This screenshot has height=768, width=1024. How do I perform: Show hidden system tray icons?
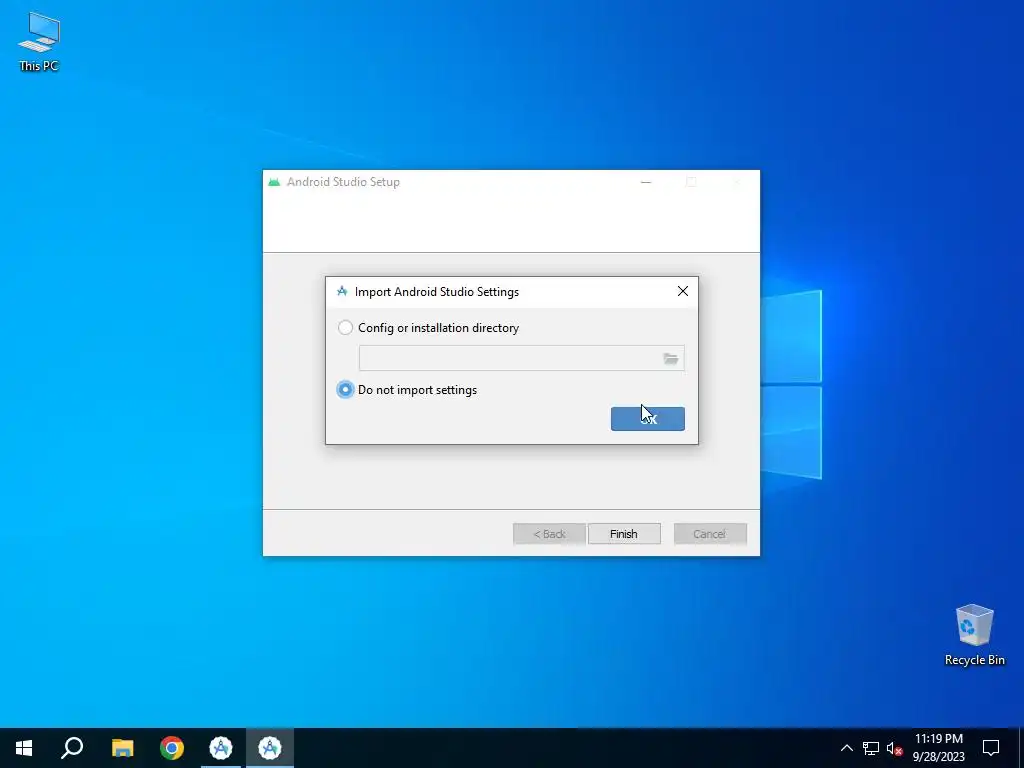pos(846,748)
